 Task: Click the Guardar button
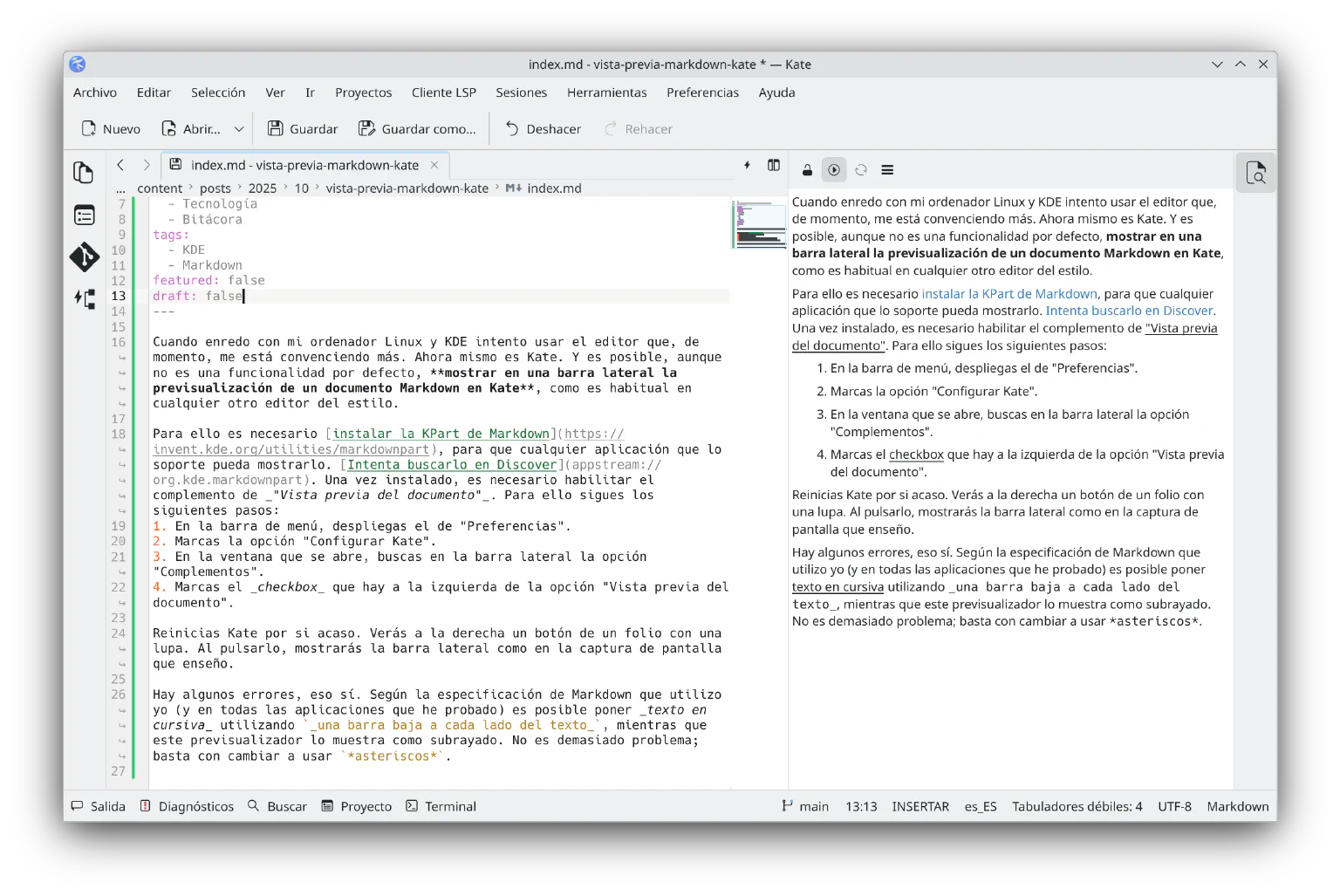click(303, 129)
